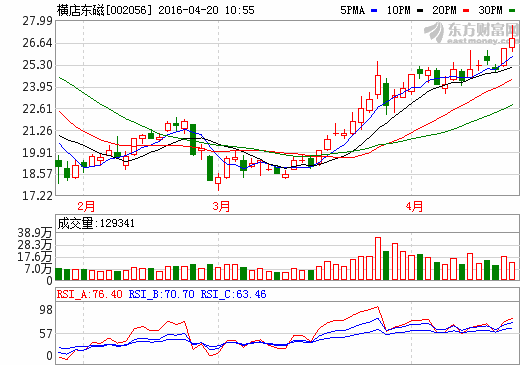Click the 5PMA legend label
The height and width of the screenshot is (365, 520).
click(352, 10)
